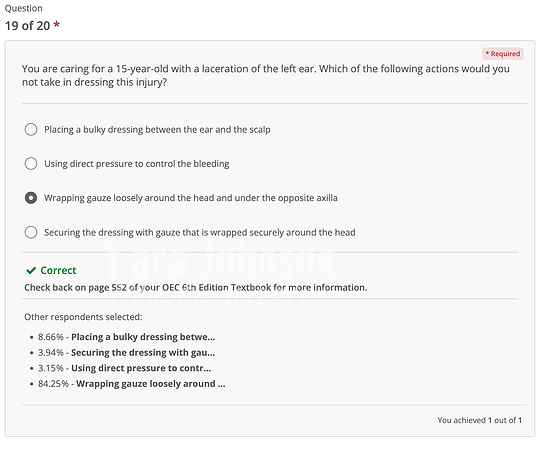Image resolution: width=545 pixels, height=450 pixels.
Task: Click the green 'Correct' label
Action: point(58,270)
